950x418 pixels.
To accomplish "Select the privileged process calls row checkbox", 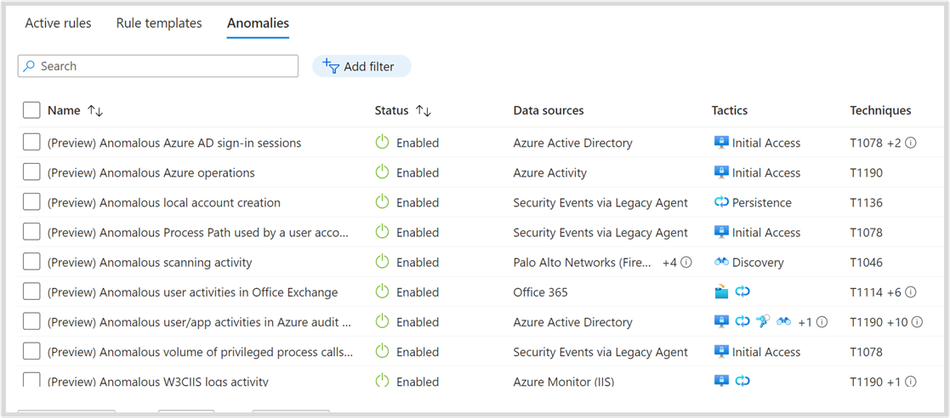I will 32,351.
